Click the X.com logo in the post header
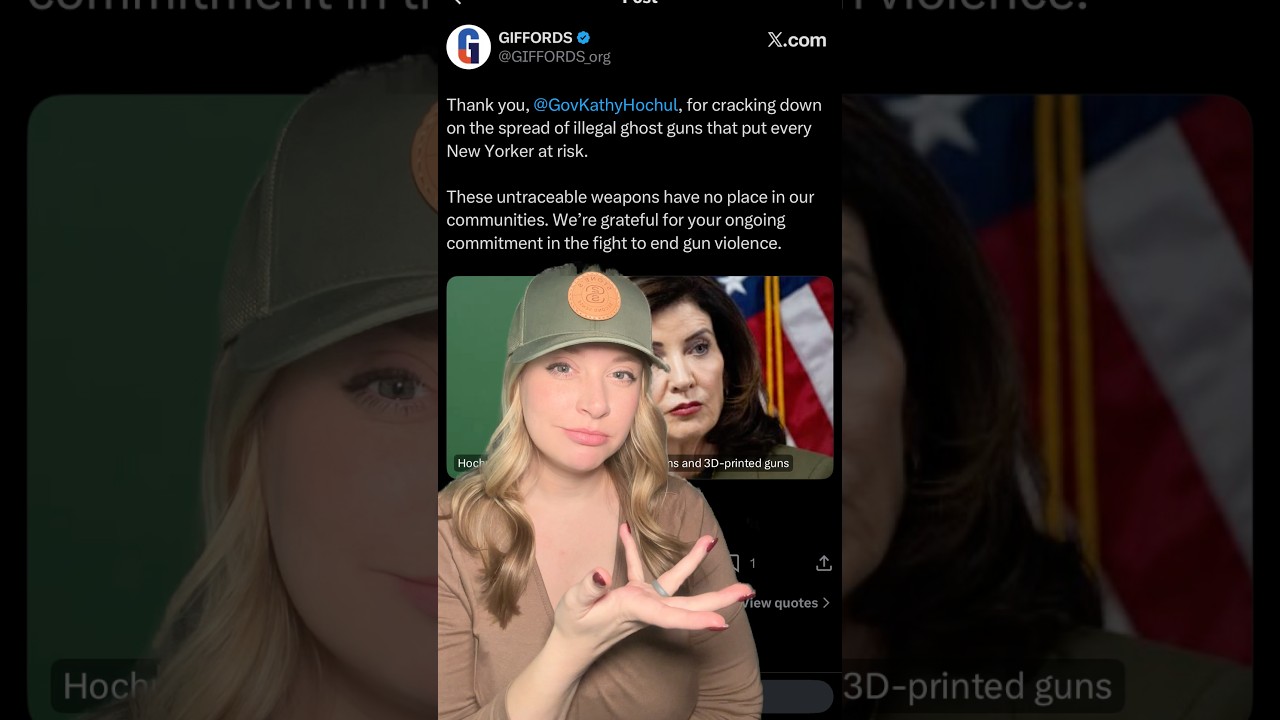This screenshot has width=1280, height=720. [x=797, y=40]
